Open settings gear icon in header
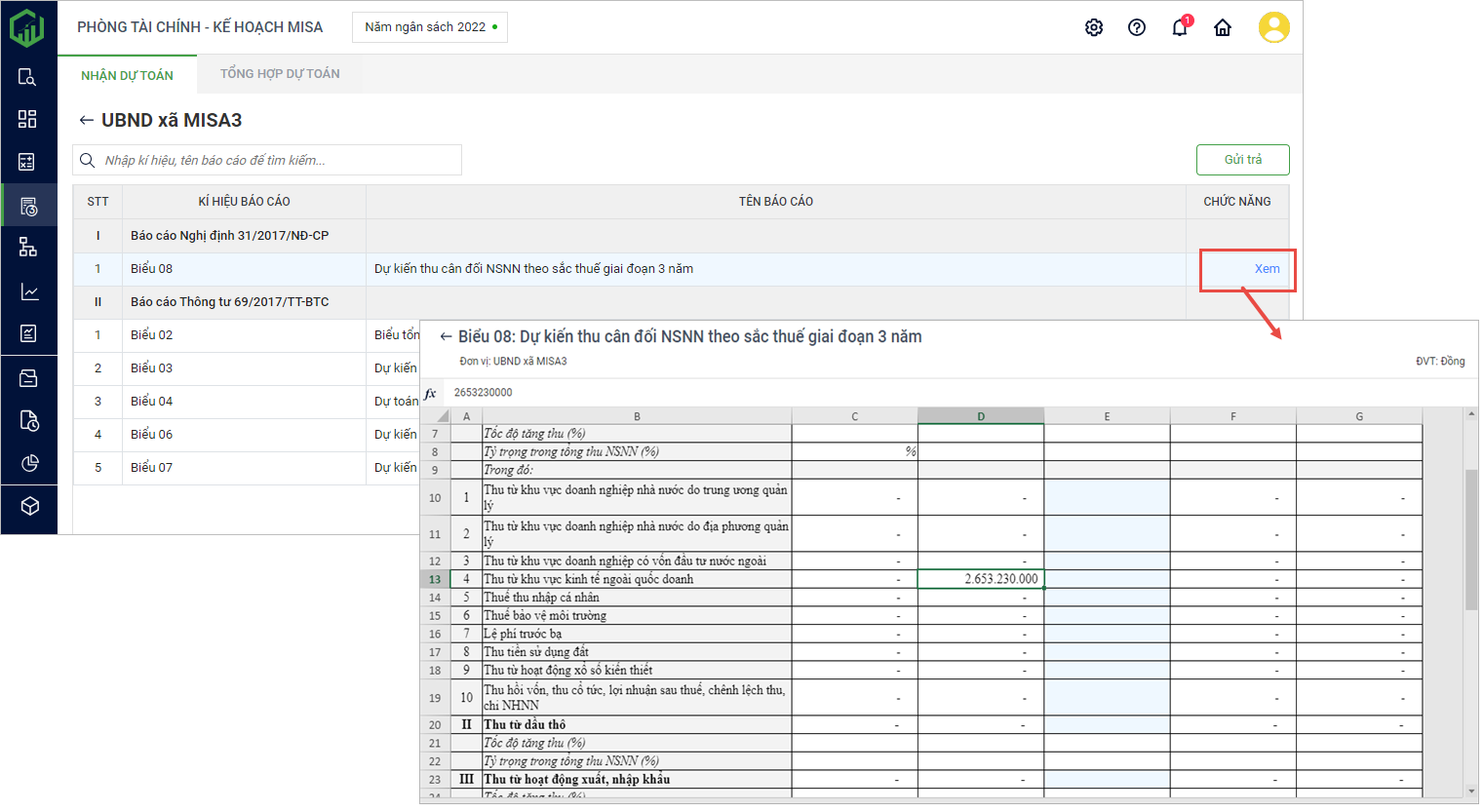The width and height of the screenshot is (1484, 812). [x=1094, y=27]
